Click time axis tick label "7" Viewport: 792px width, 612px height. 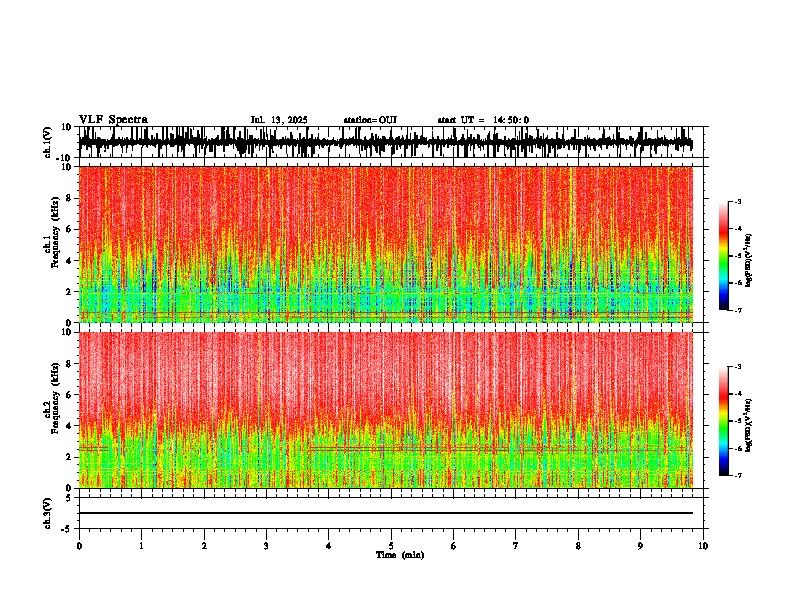pyautogui.click(x=516, y=546)
